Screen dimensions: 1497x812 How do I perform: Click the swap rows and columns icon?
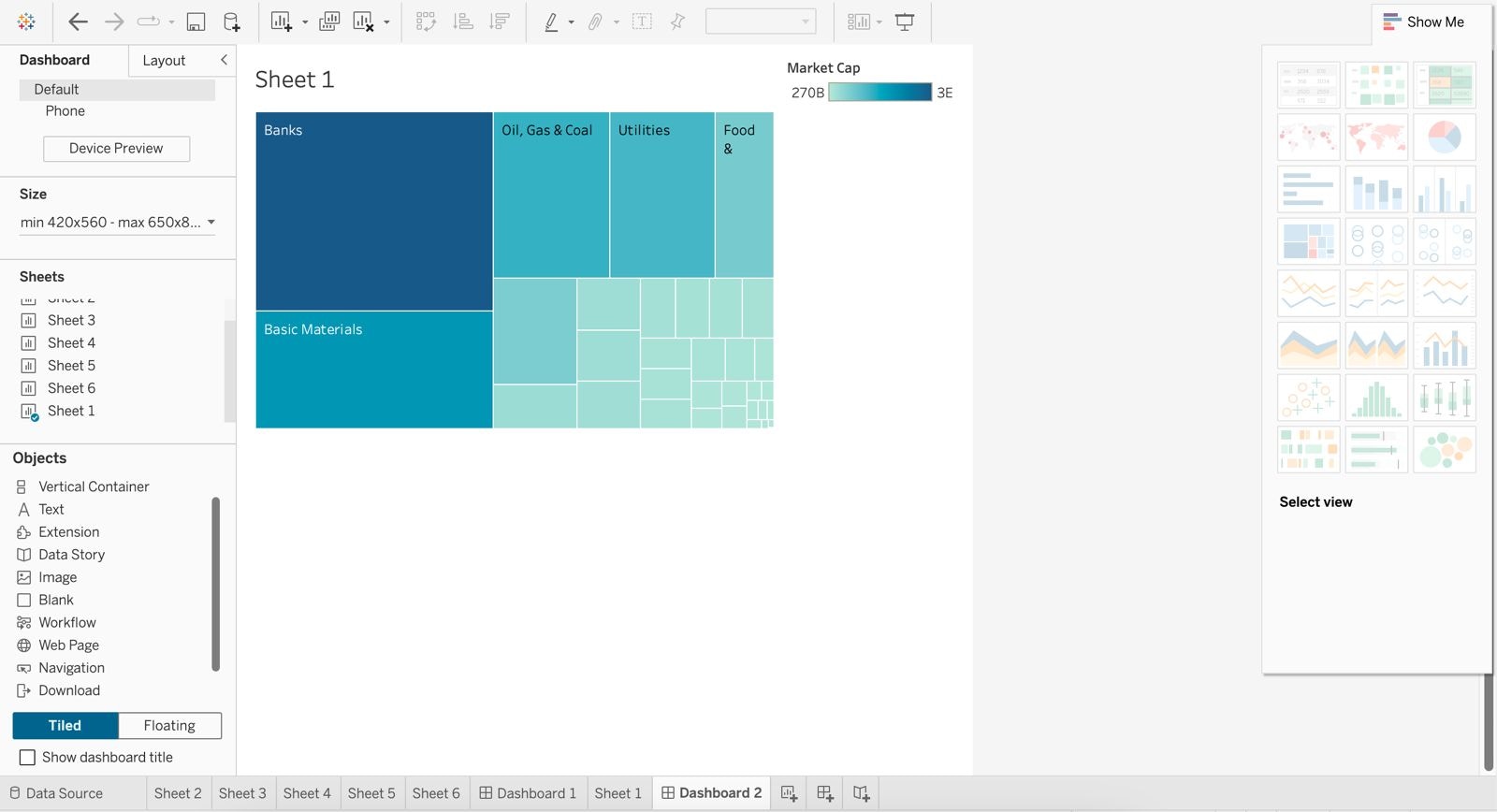(427, 22)
